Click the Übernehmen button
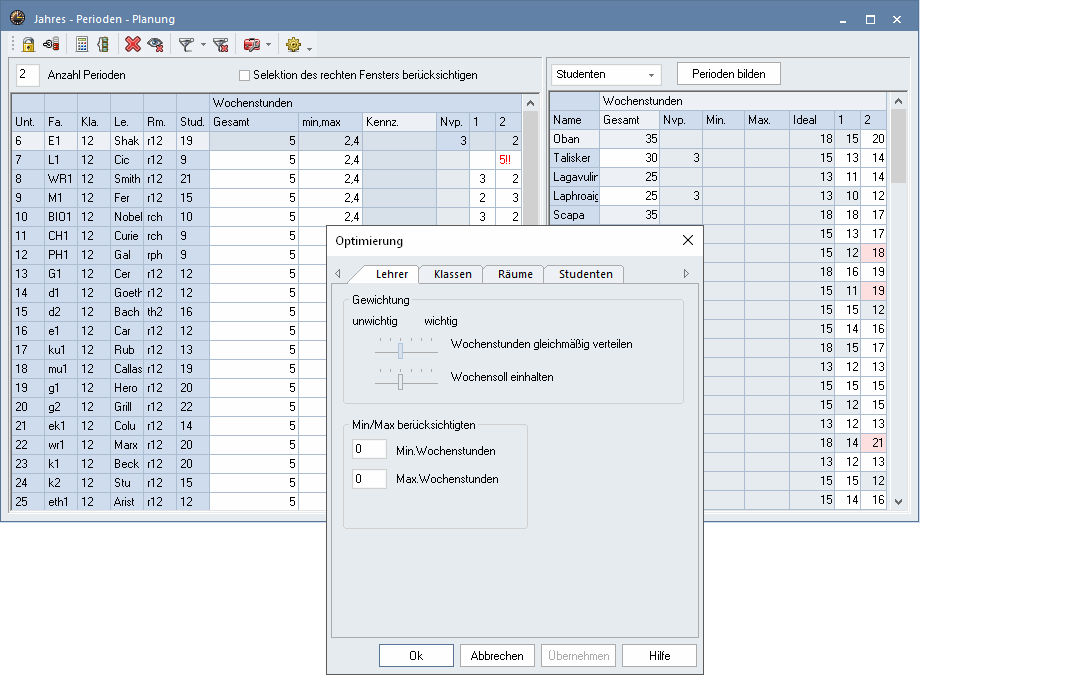Screen dimensions: 1089x700 click(x=579, y=656)
